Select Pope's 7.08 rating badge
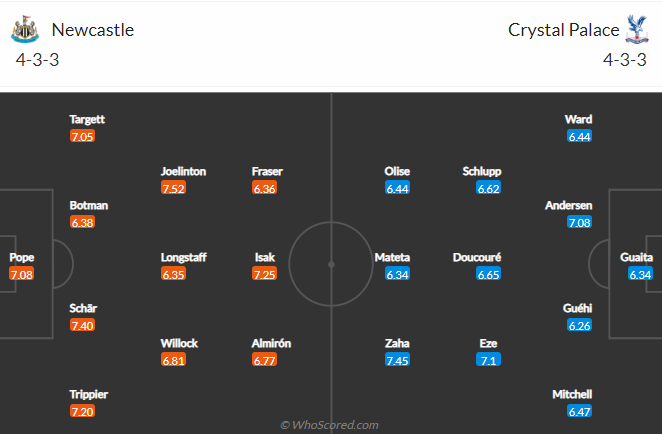This screenshot has height=434, width=662. (x=21, y=274)
